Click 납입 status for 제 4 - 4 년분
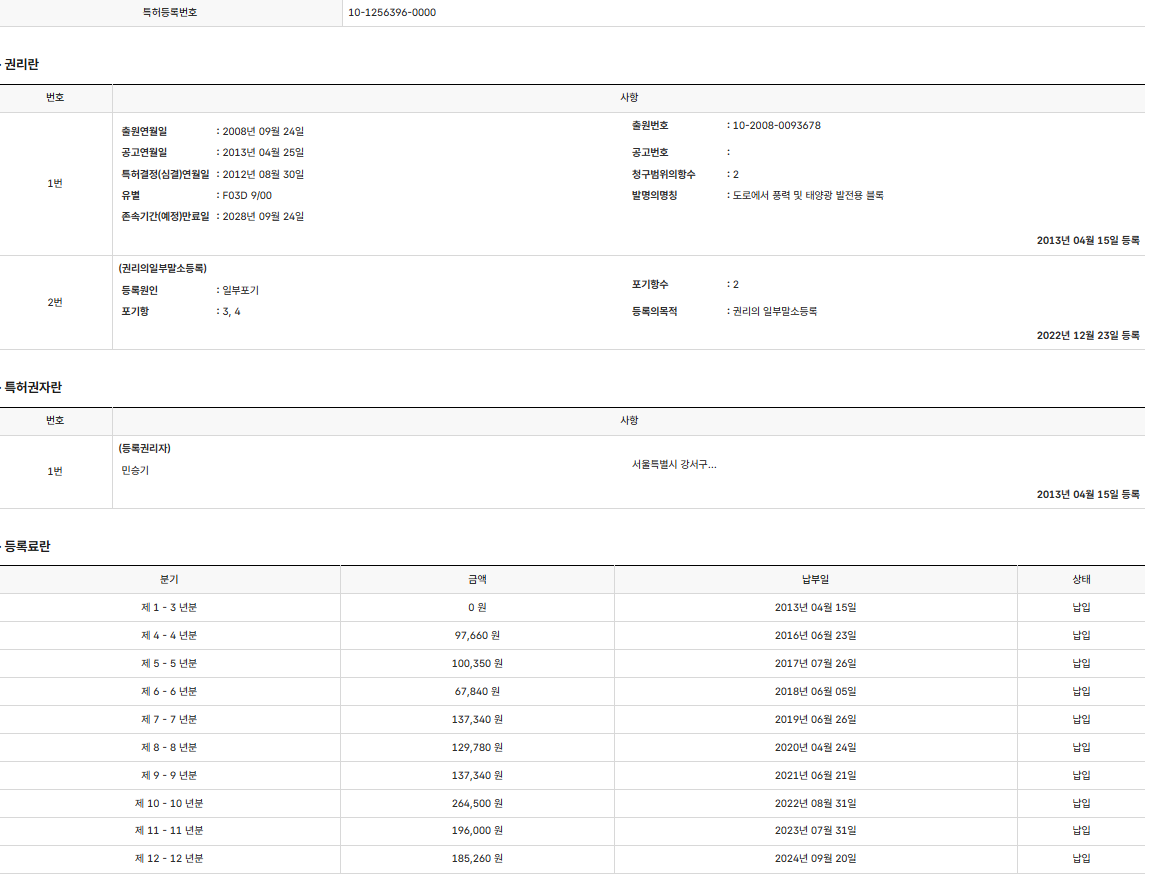The width and height of the screenshot is (1152, 874). click(1081, 636)
